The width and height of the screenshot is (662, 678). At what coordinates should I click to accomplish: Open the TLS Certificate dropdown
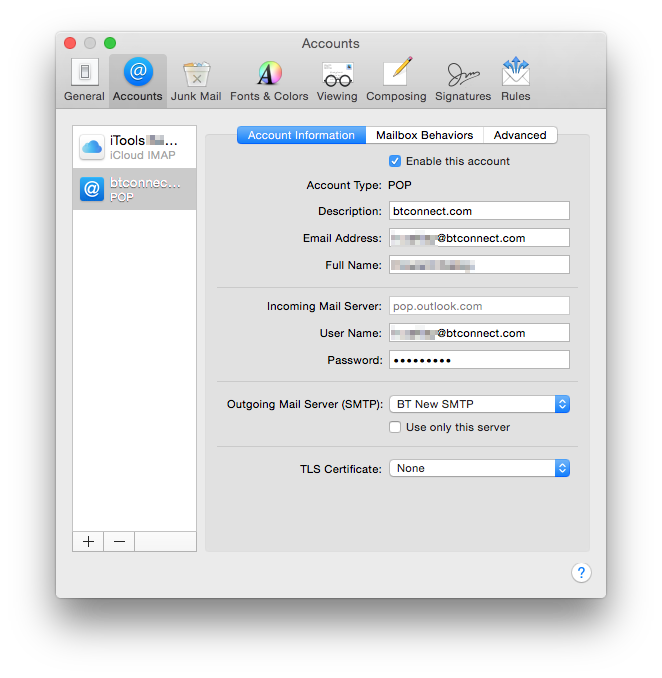click(x=478, y=468)
